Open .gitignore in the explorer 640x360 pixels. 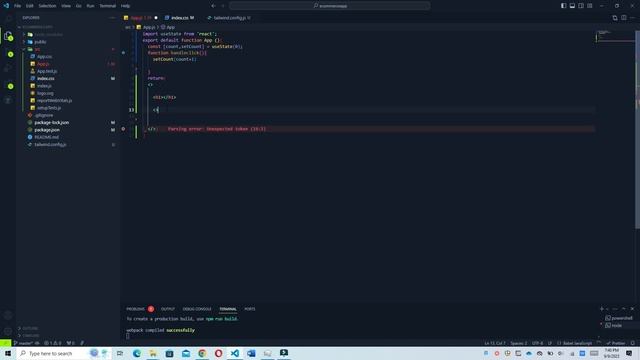tap(44, 115)
